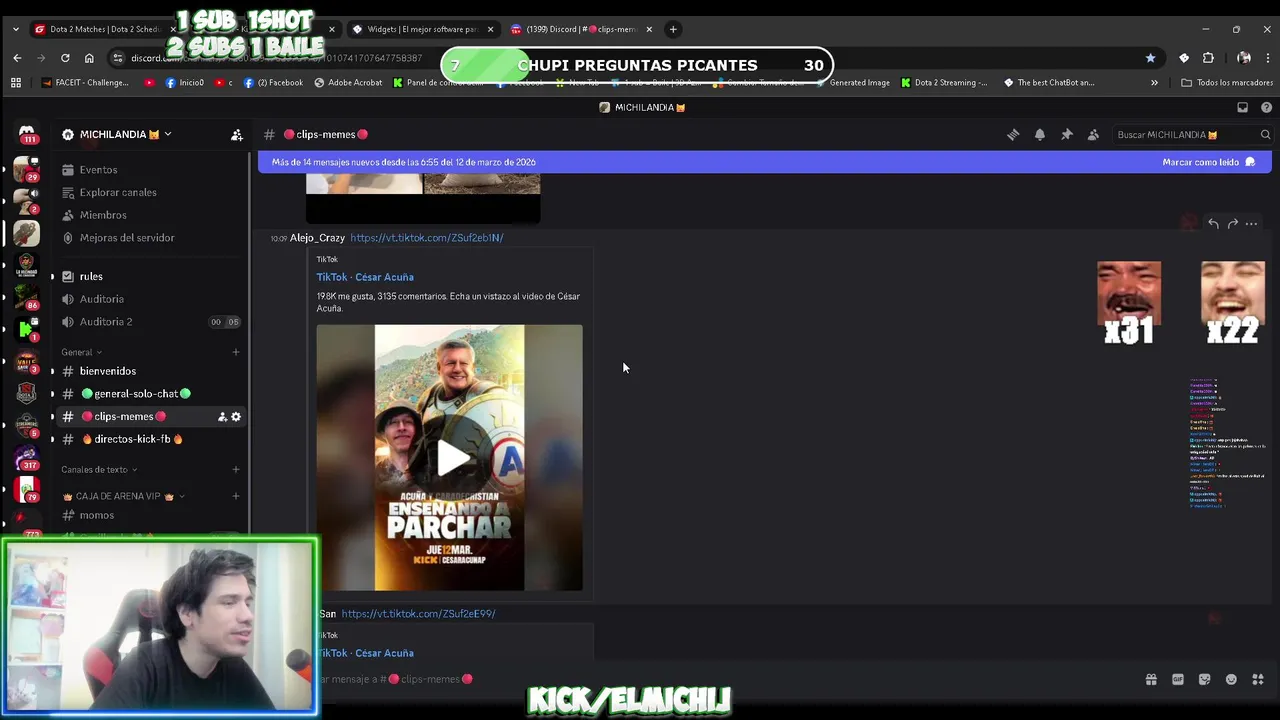Click invite people icon beside MICHILANDIA
The image size is (1280, 720).
[237, 134]
